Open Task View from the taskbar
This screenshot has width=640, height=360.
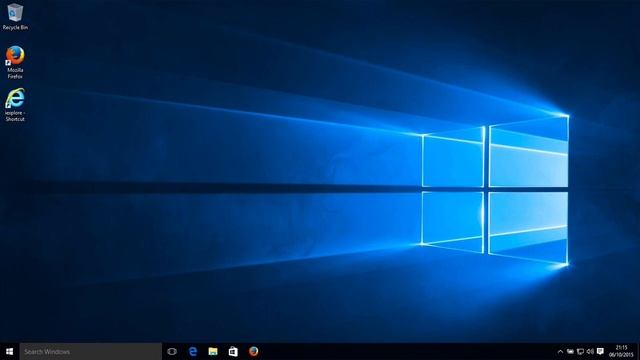coord(172,351)
